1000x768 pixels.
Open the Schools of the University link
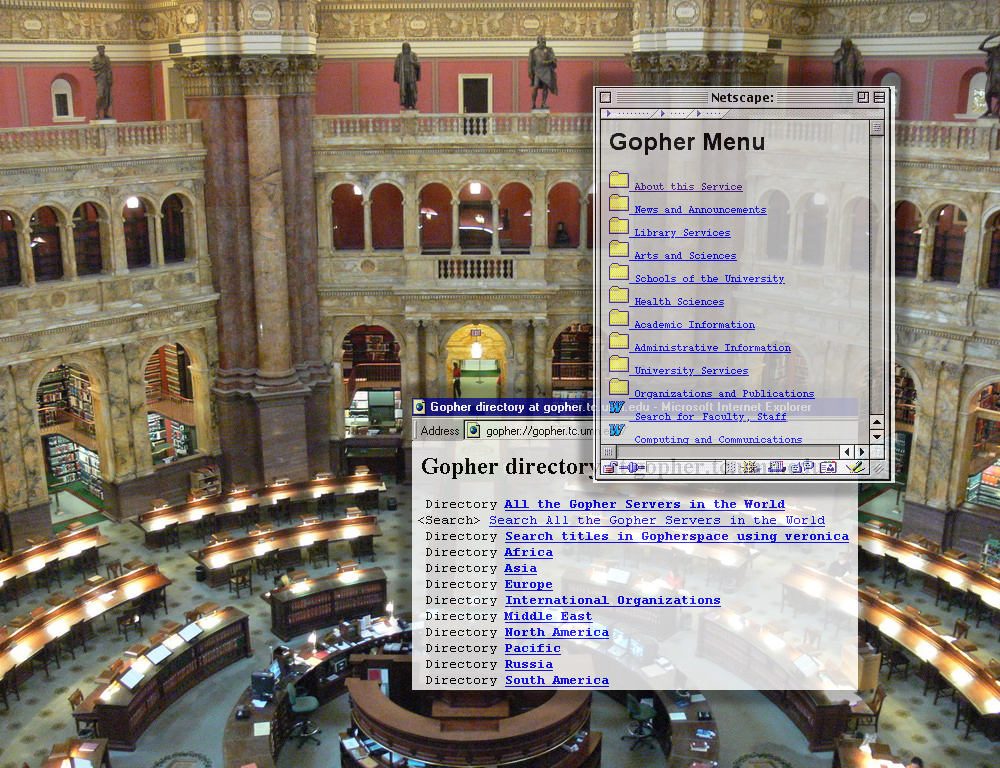point(709,279)
